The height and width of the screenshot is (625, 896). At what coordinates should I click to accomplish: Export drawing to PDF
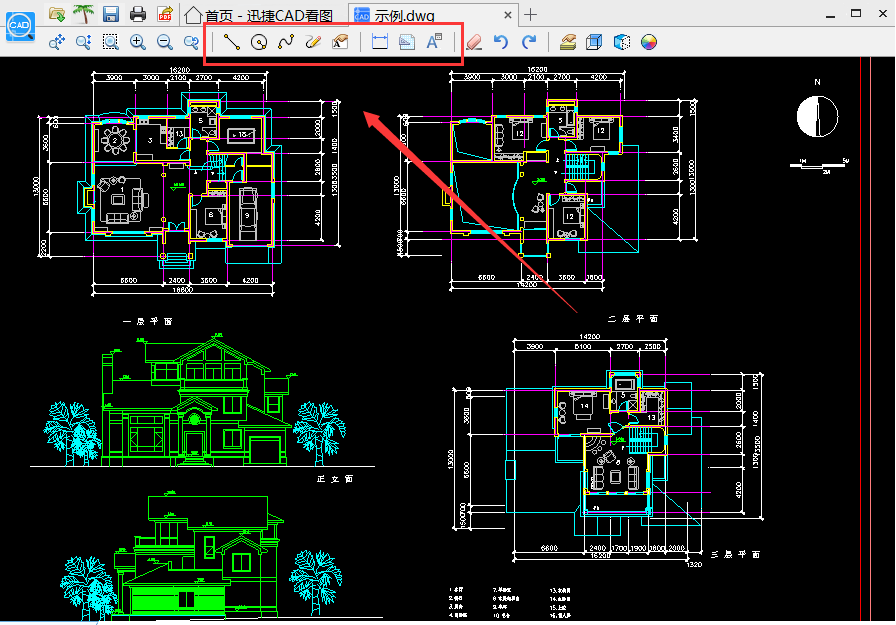pos(165,14)
